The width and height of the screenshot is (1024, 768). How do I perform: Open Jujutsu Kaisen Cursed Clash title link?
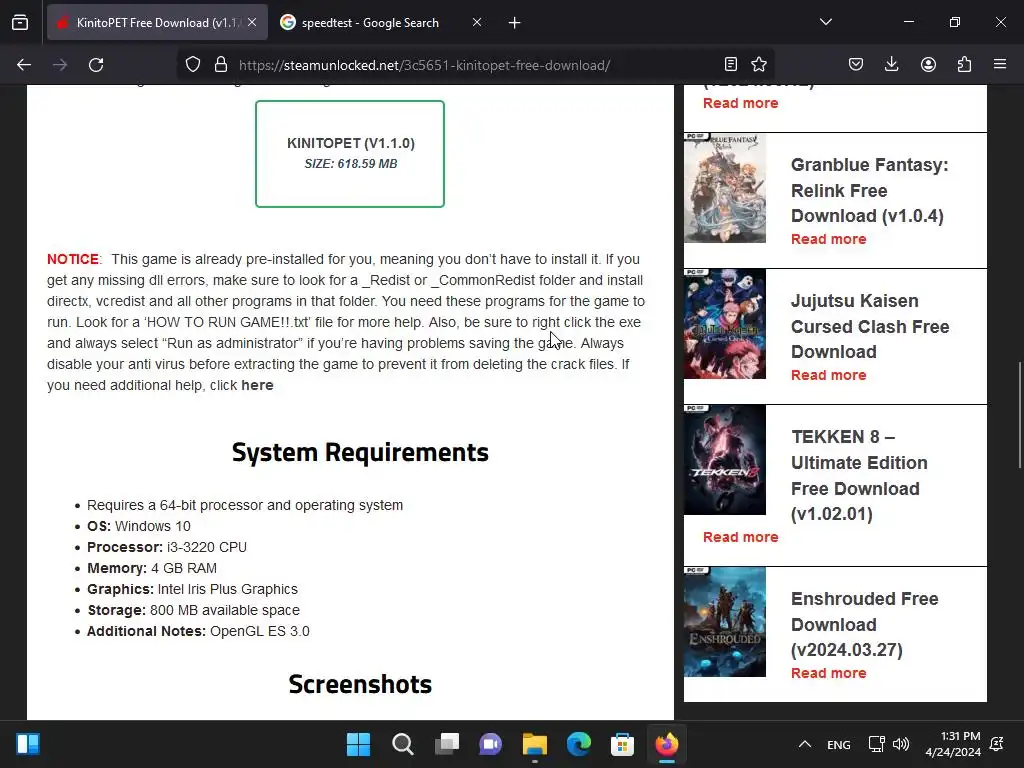[x=870, y=326]
